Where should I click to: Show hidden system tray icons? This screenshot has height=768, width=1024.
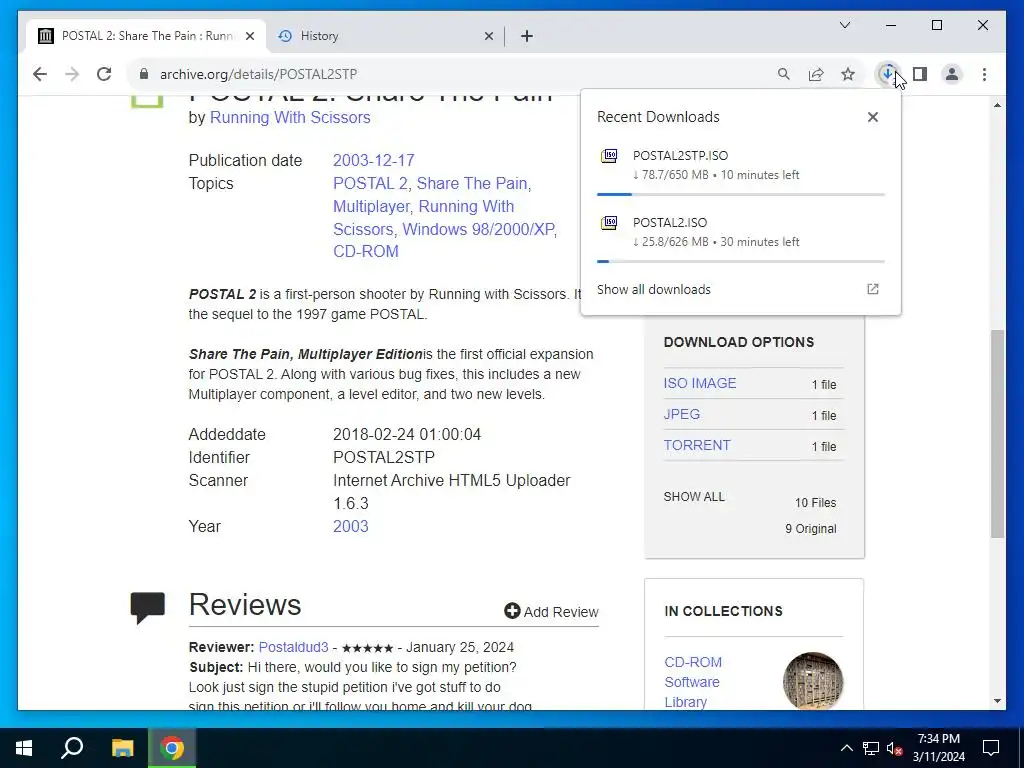[x=846, y=748]
